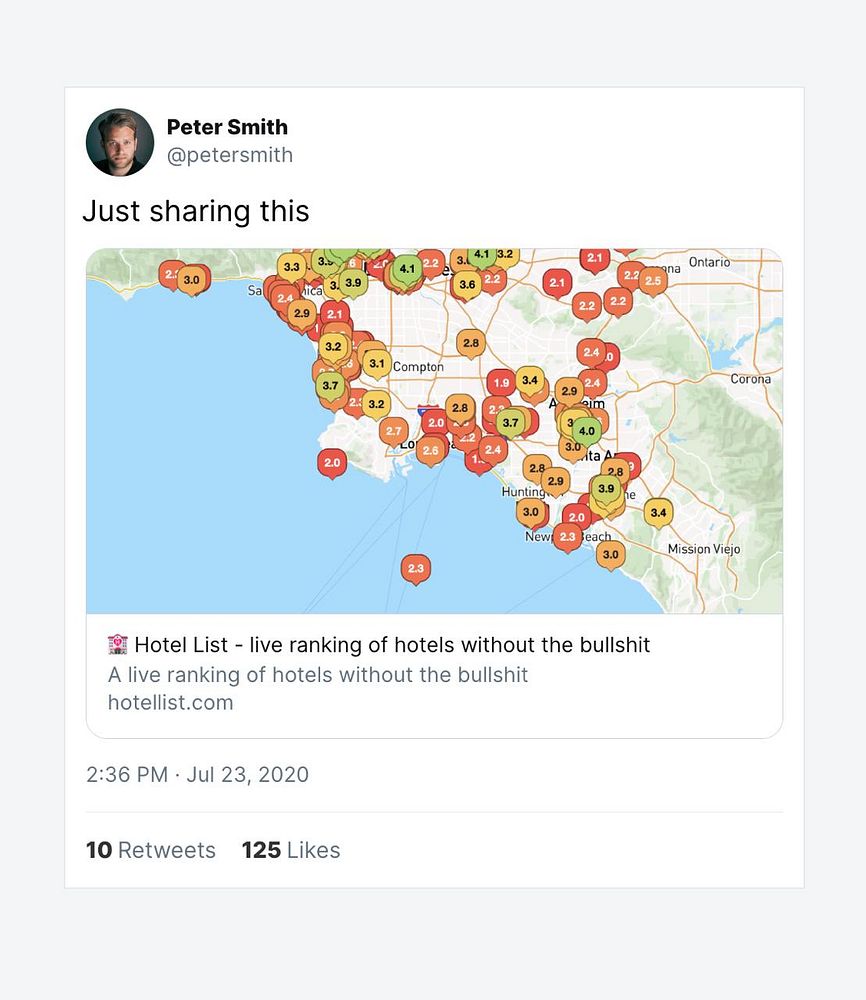The height and width of the screenshot is (1000, 866).
Task: Select the red 1.9 rating marker
Action: (502, 382)
